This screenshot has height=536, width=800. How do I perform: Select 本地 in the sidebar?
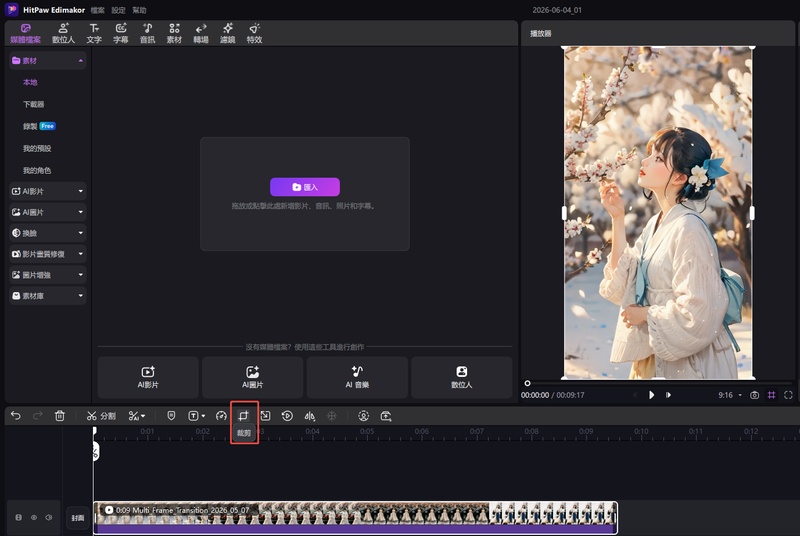click(30, 82)
